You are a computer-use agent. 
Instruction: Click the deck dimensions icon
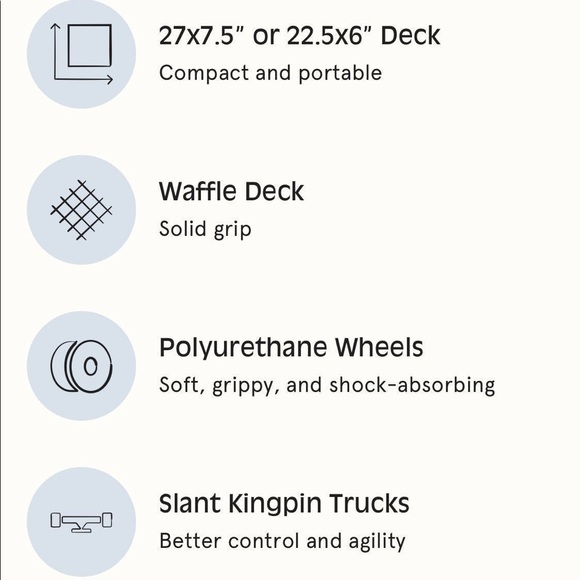tap(81, 54)
